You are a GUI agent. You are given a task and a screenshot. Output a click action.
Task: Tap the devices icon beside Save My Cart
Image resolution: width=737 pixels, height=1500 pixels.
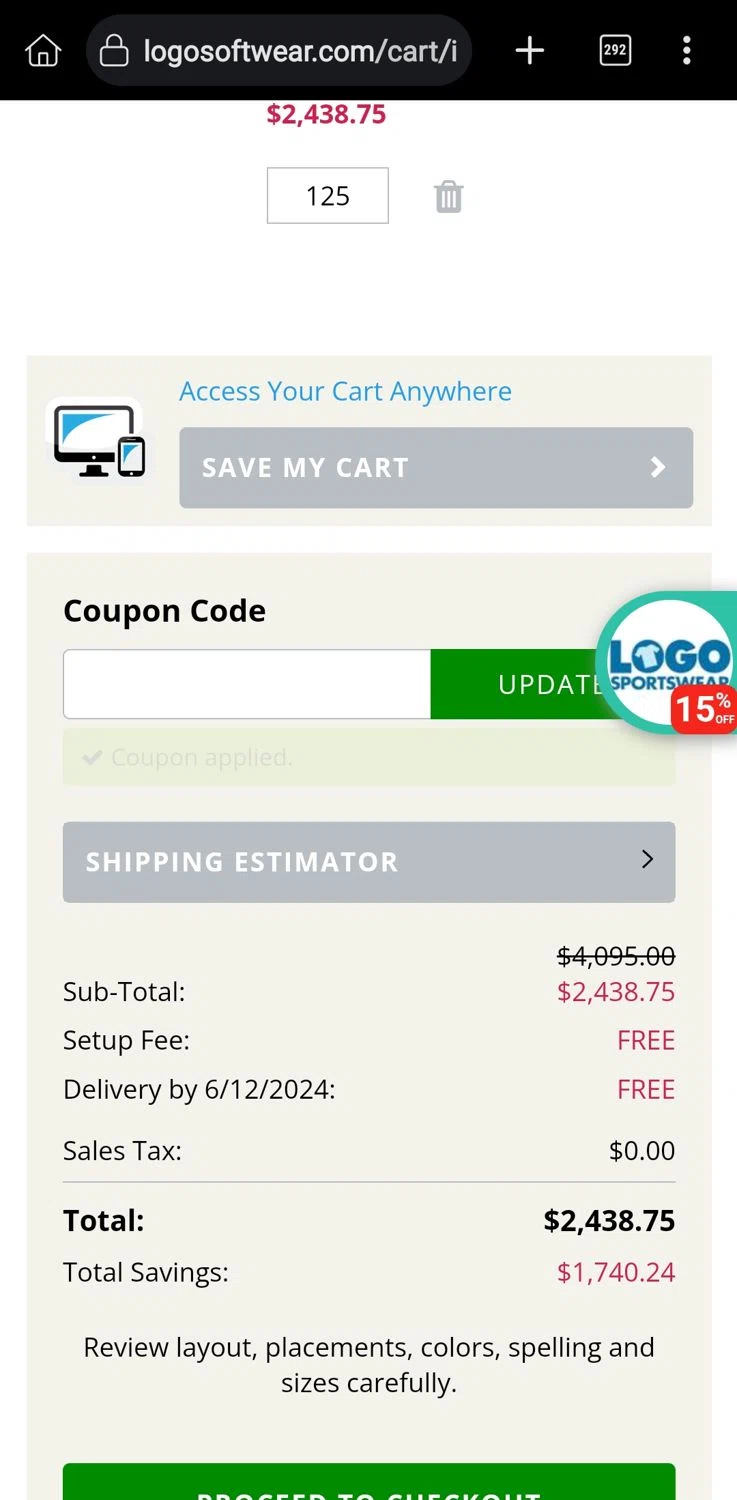[x=99, y=441]
